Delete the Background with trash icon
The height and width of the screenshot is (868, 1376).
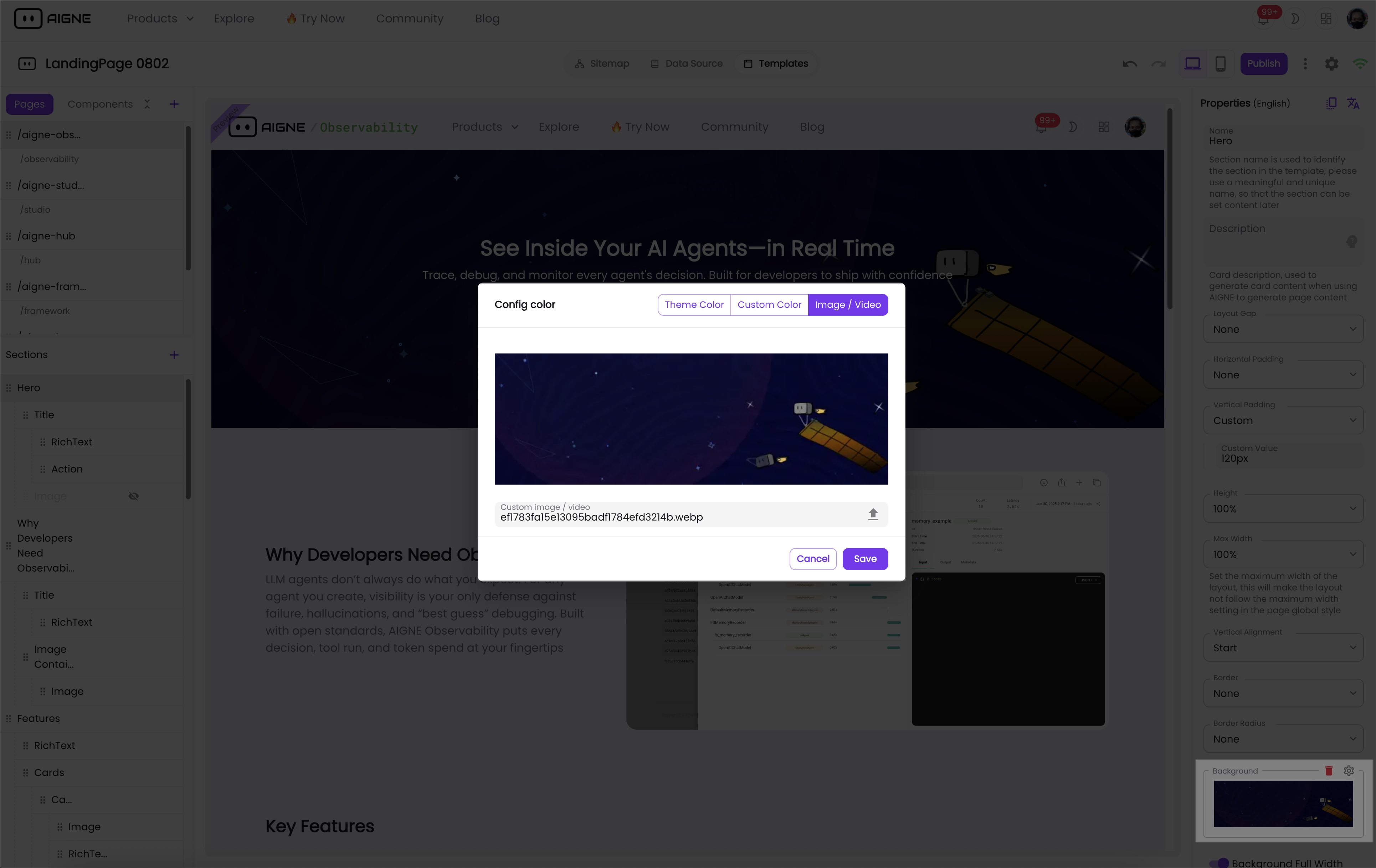[x=1329, y=770]
